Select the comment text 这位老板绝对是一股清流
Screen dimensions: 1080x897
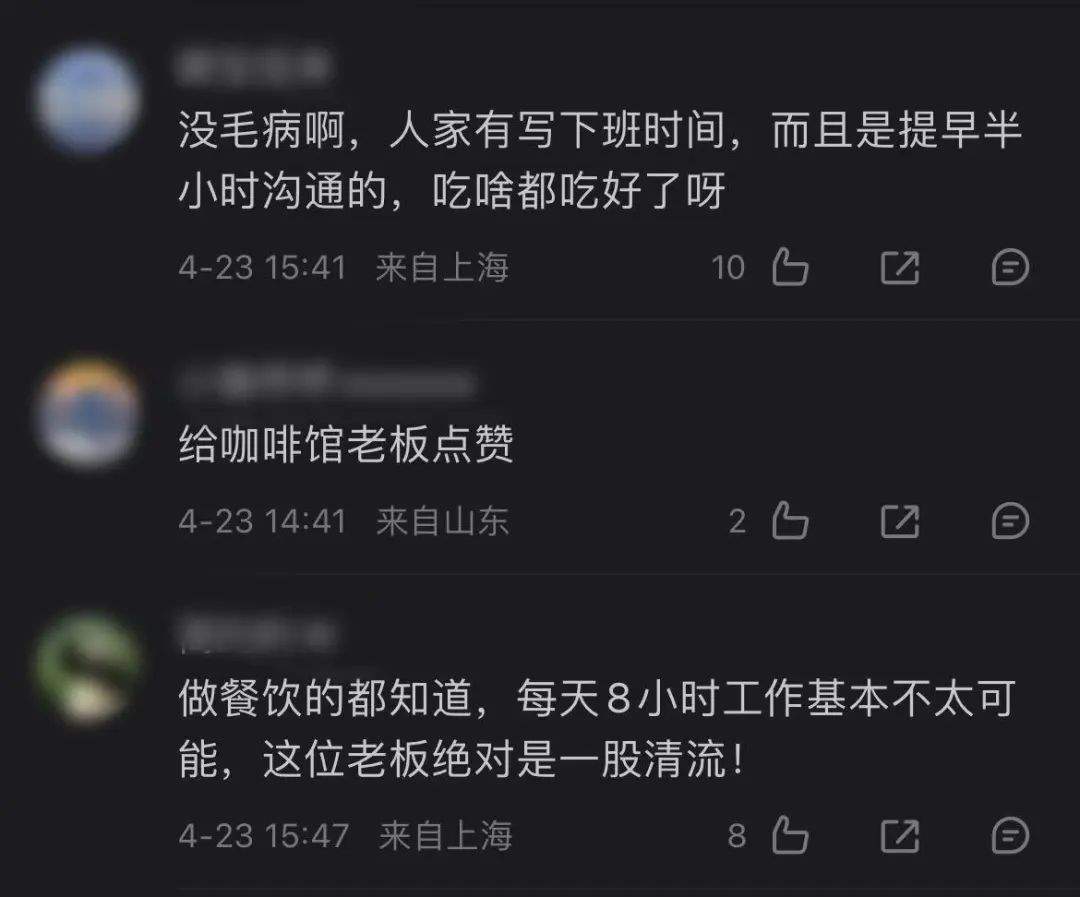[x=495, y=759]
